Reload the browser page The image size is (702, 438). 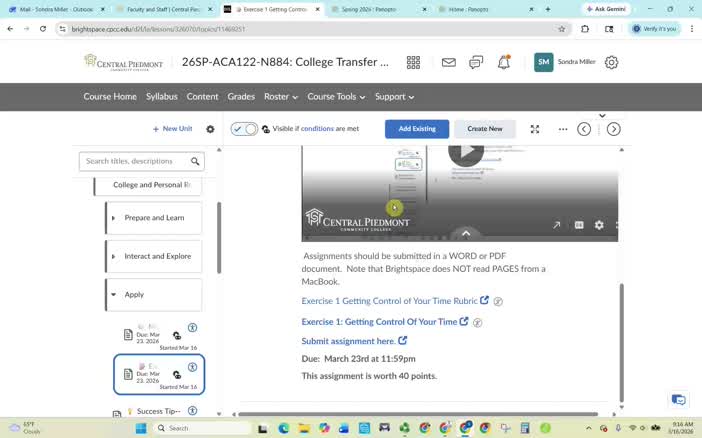pyautogui.click(x=43, y=29)
